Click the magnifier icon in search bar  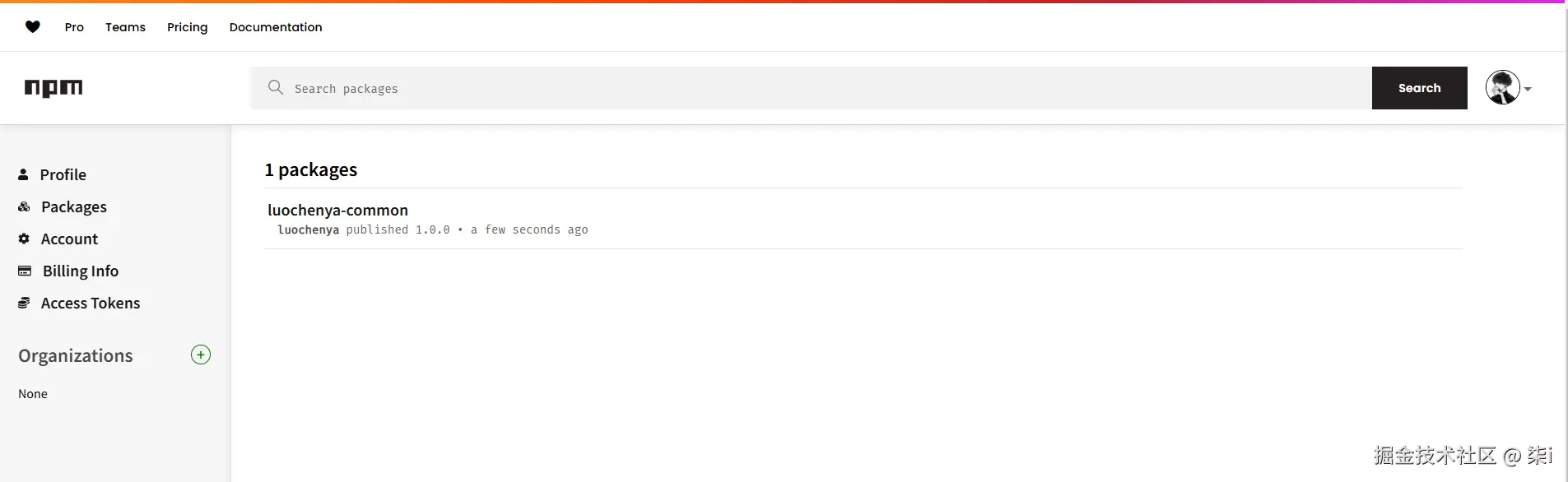[x=276, y=87]
